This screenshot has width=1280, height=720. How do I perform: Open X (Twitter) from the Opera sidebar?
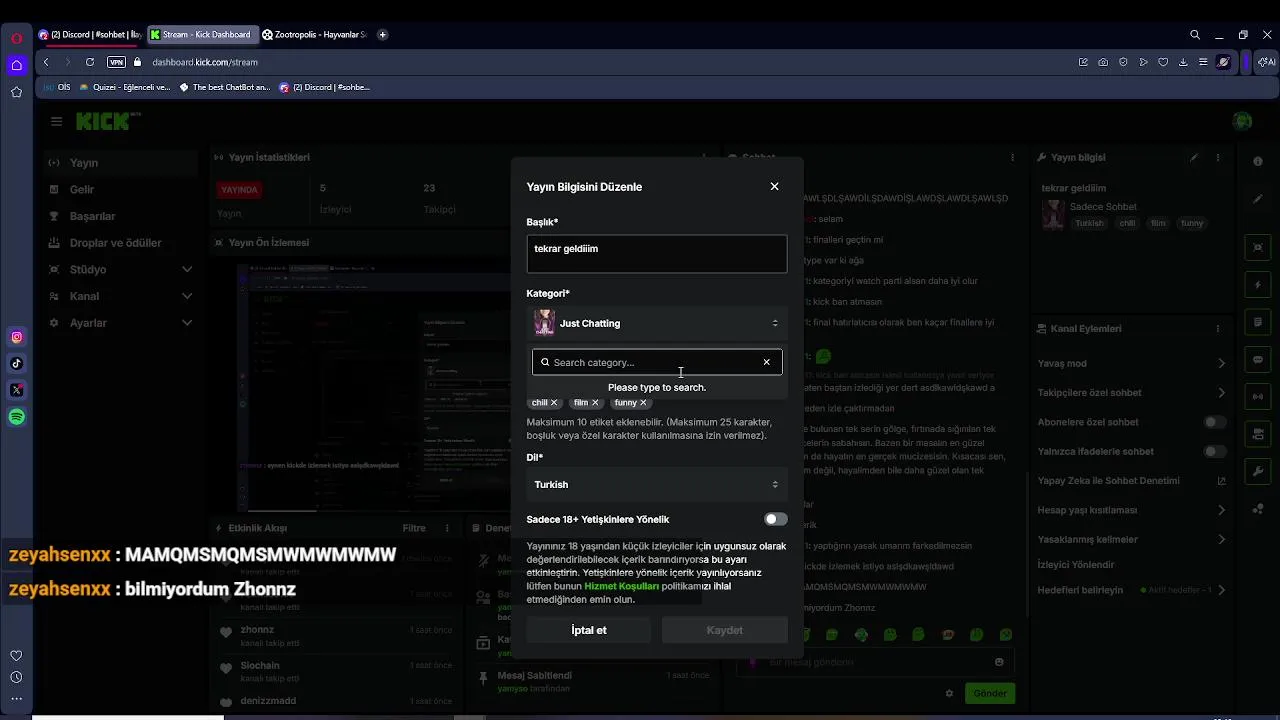point(16,390)
